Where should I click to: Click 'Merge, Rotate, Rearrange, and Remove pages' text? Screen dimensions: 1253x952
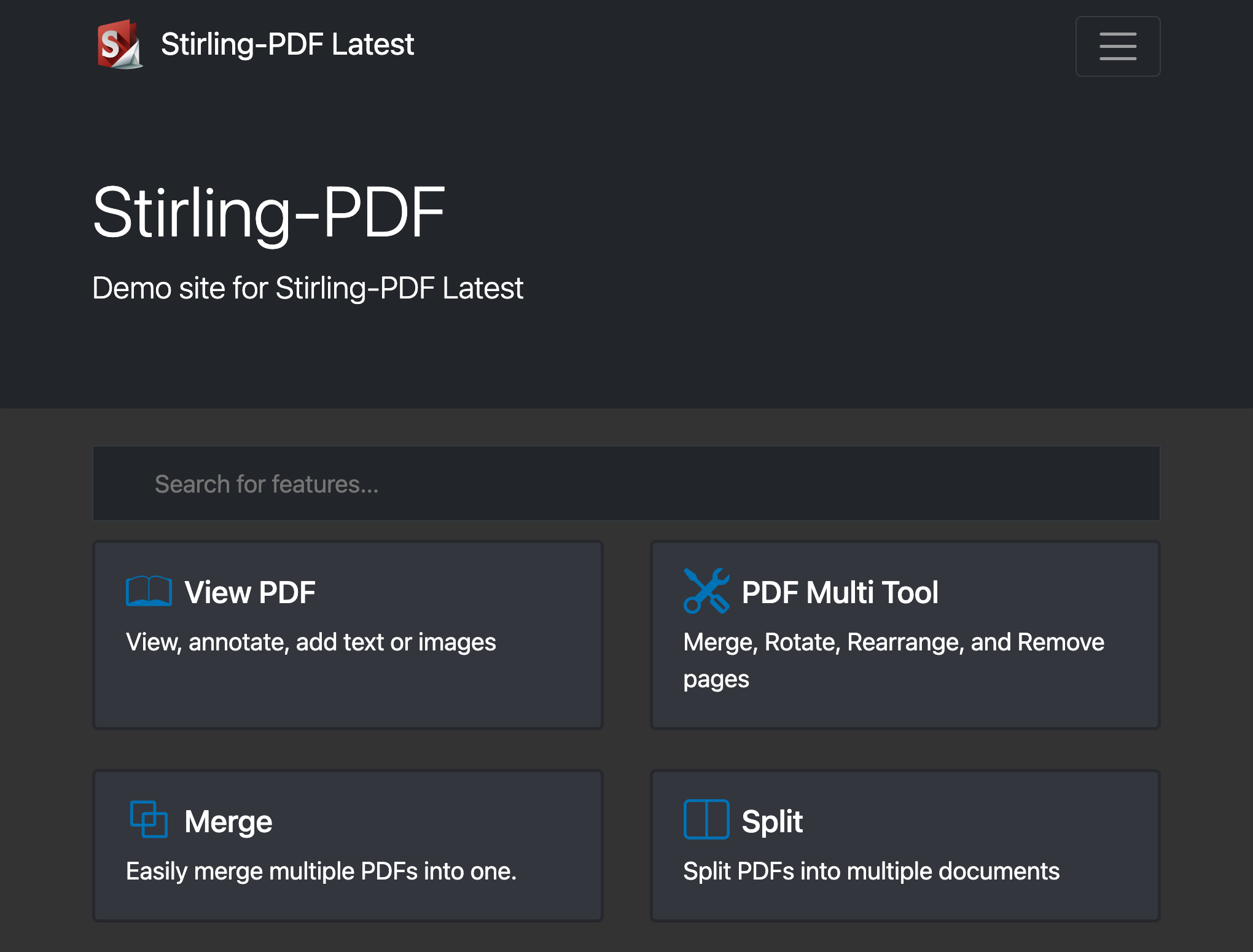click(x=894, y=661)
